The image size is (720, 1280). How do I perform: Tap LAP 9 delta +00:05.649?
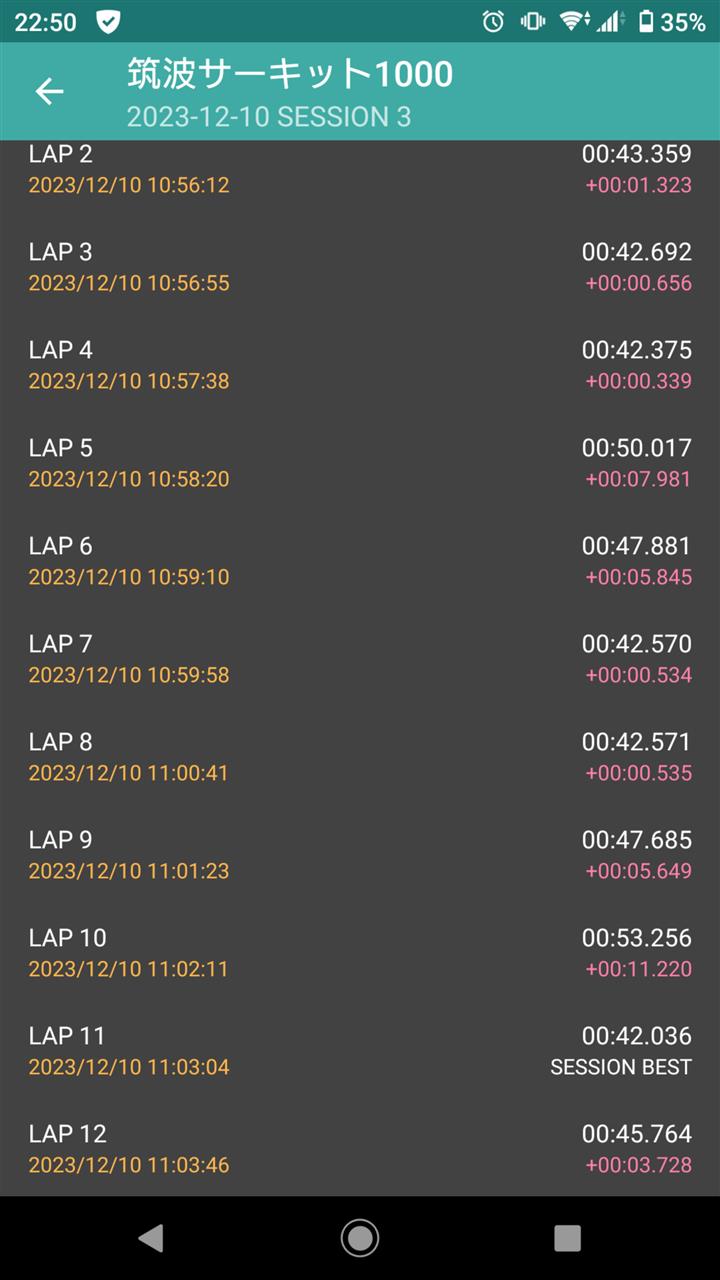tap(639, 871)
